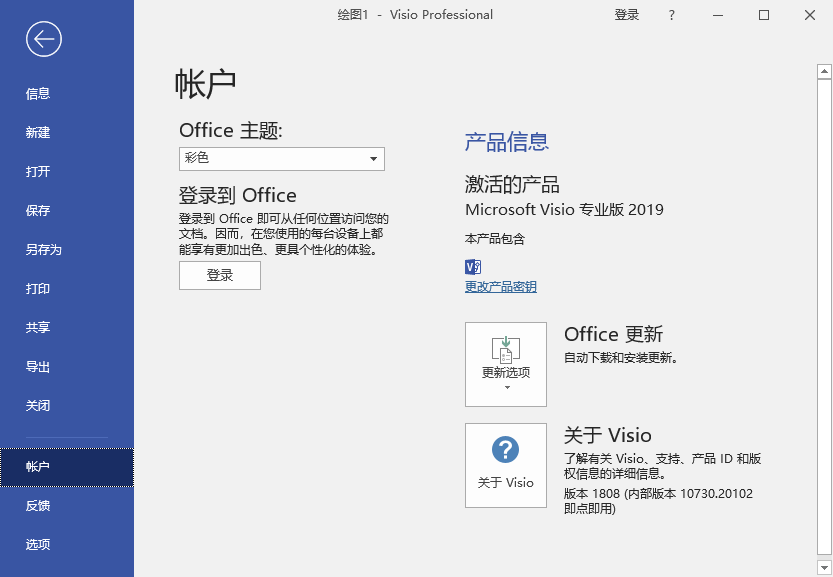
Task: Click the scrollbar up arrow
Action: 824,71
